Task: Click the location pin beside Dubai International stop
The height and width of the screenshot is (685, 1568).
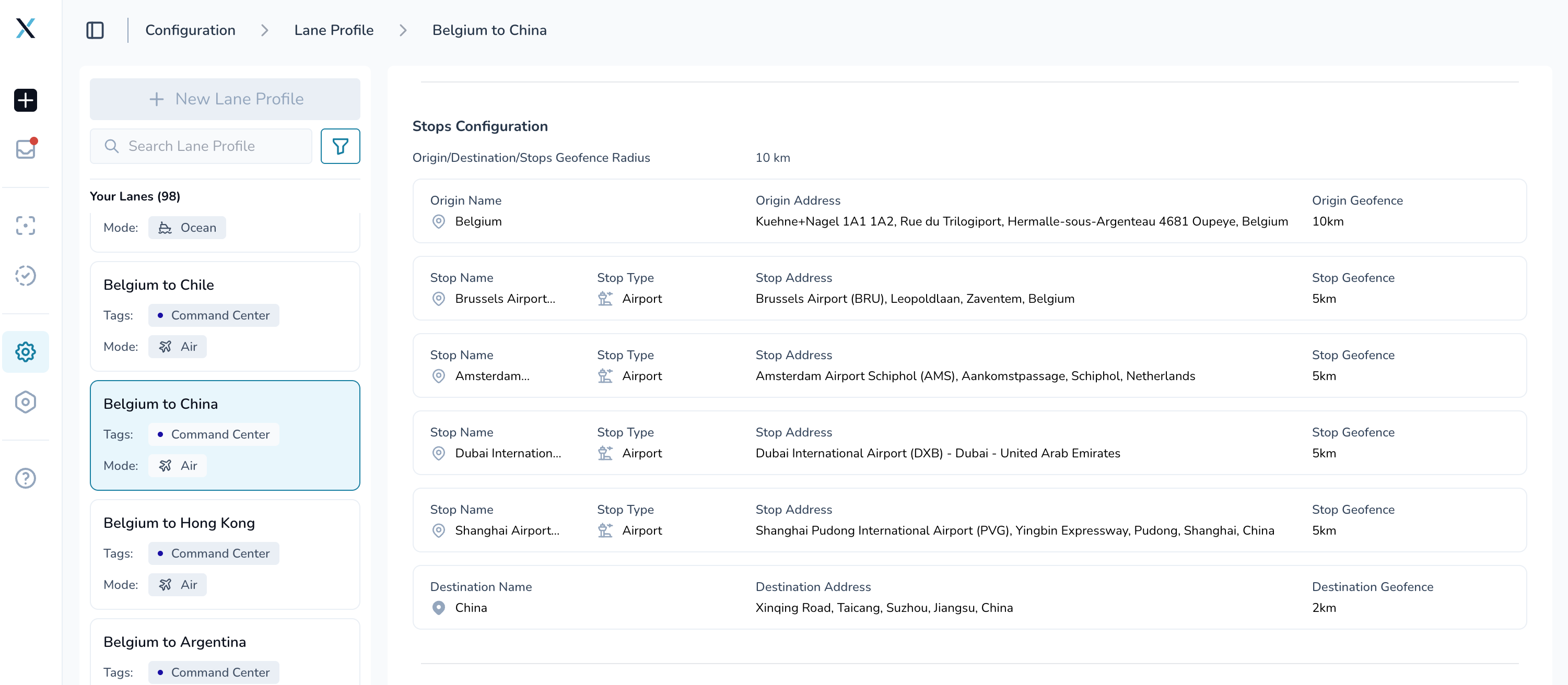Action: (438, 453)
